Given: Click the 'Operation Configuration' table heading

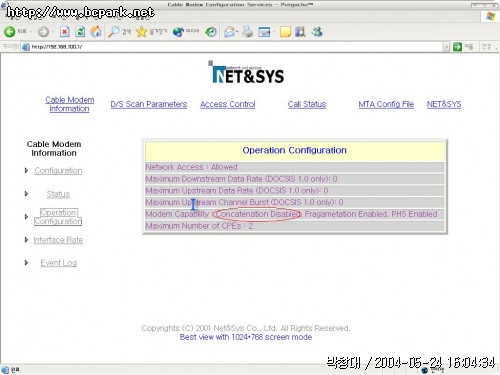Looking at the screenshot, I should (295, 150).
